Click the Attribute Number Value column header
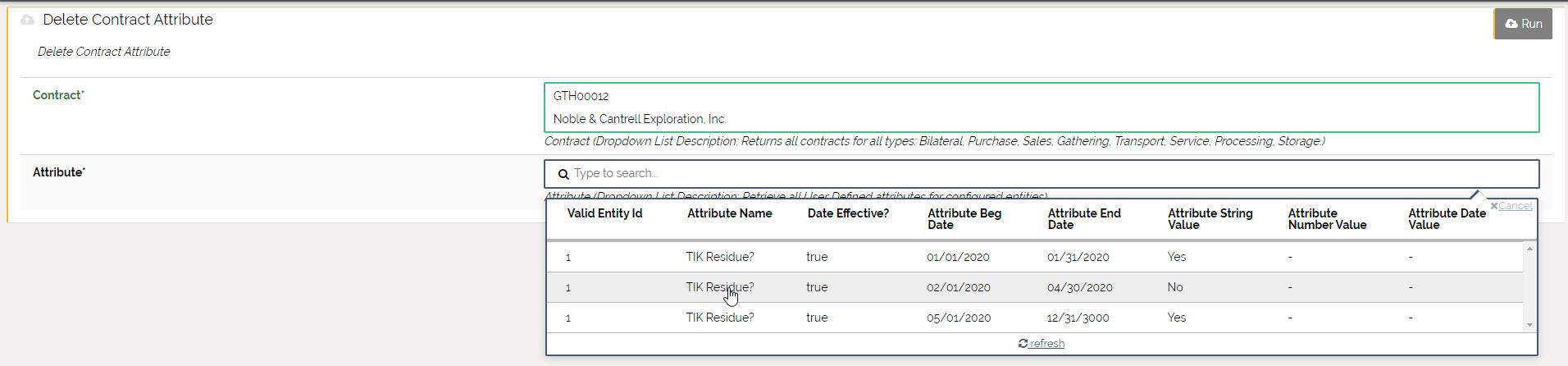Screen dimensions: 1568x366 click(1326, 219)
